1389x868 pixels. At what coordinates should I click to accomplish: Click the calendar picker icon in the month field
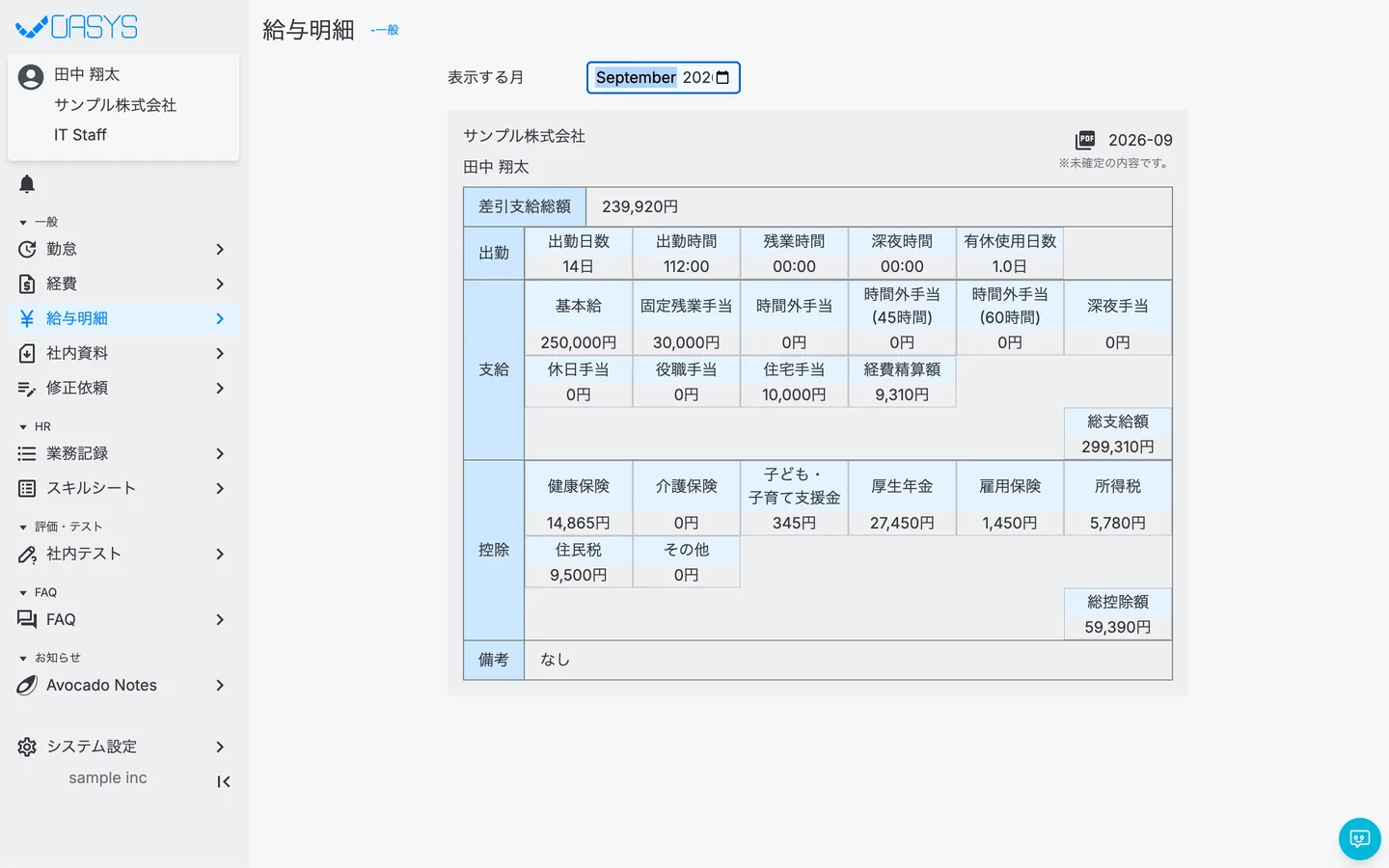point(722,77)
